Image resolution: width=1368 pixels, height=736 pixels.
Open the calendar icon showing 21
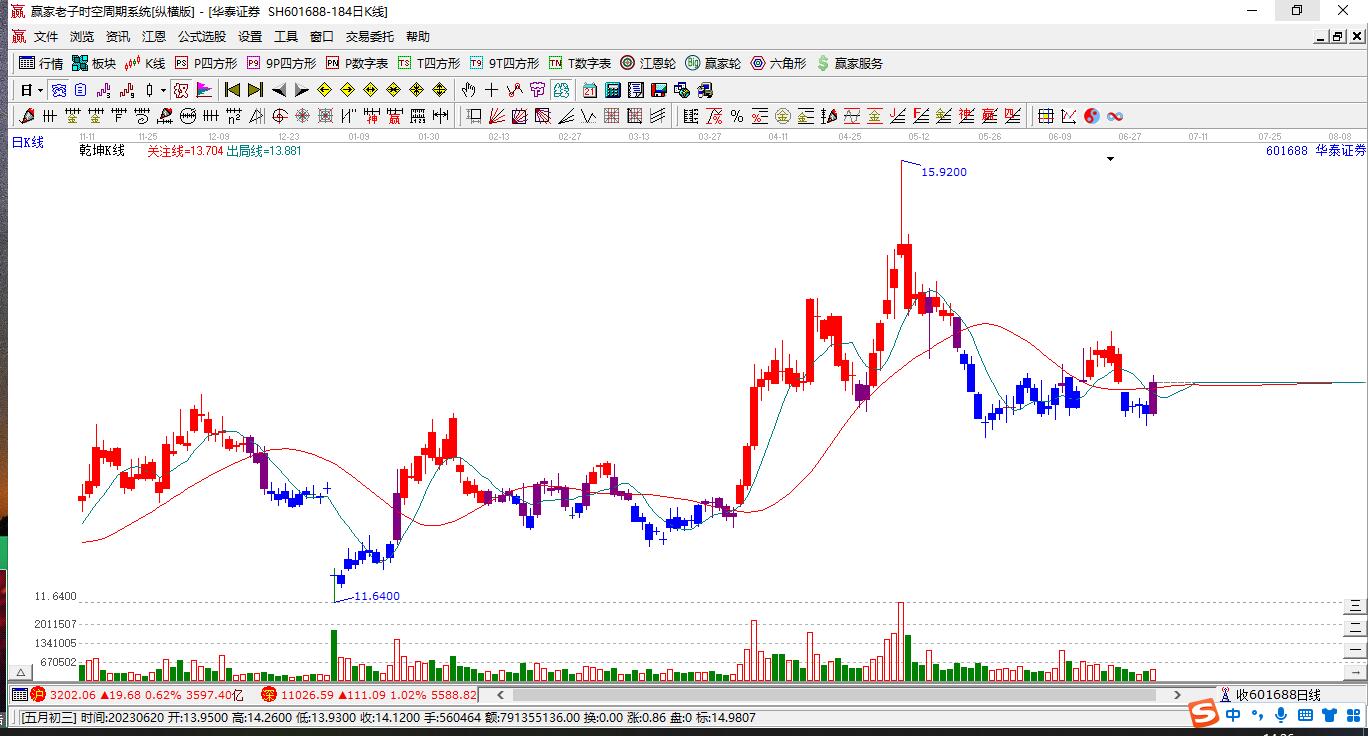[590, 90]
